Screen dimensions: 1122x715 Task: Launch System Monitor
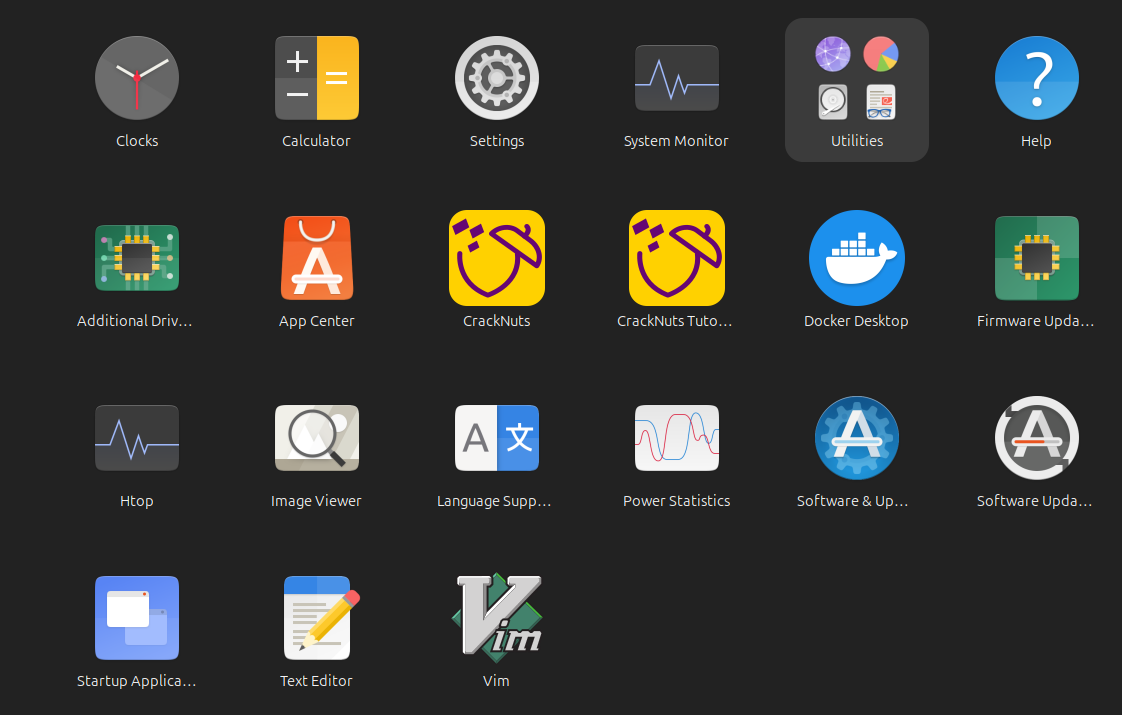click(x=676, y=78)
